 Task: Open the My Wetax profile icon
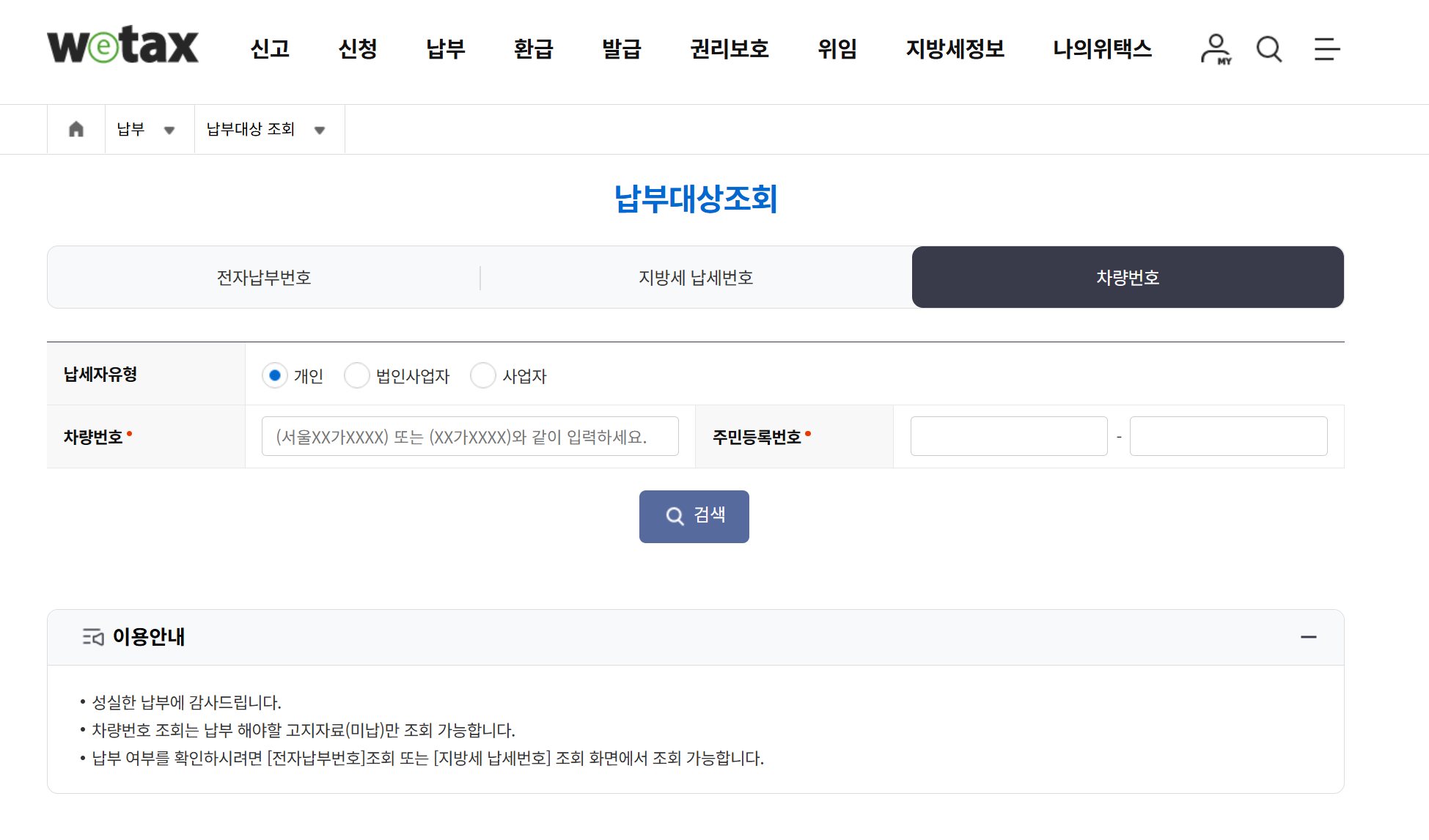1216,49
